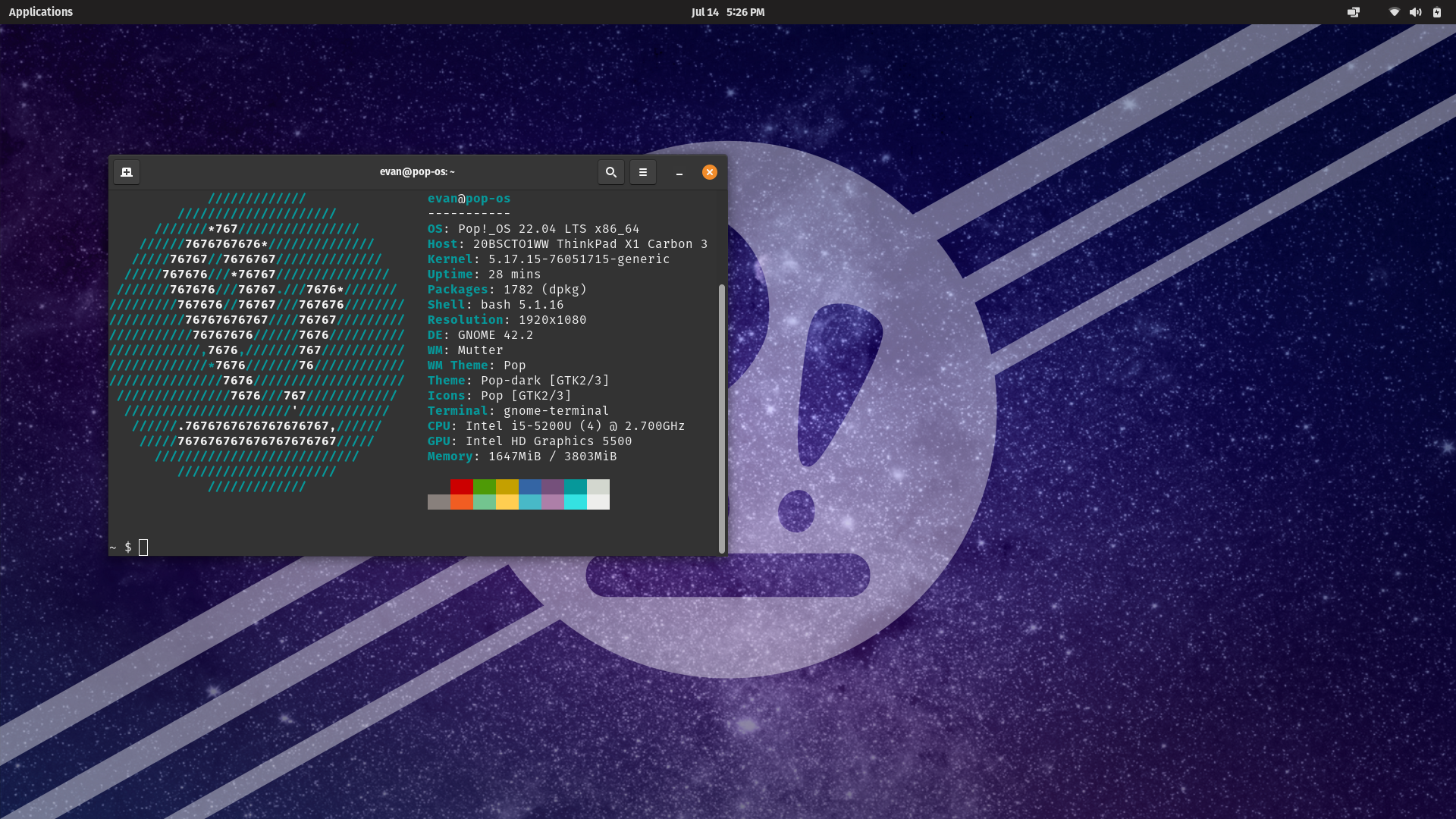The image size is (1456, 819).
Task: Open the terminal hamburger menu
Action: click(643, 172)
